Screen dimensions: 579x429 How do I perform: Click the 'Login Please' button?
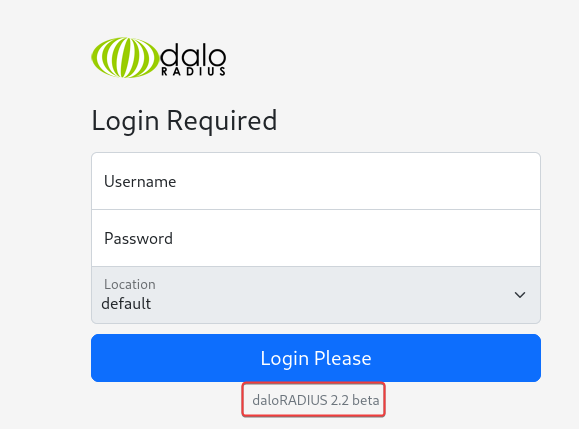316,358
